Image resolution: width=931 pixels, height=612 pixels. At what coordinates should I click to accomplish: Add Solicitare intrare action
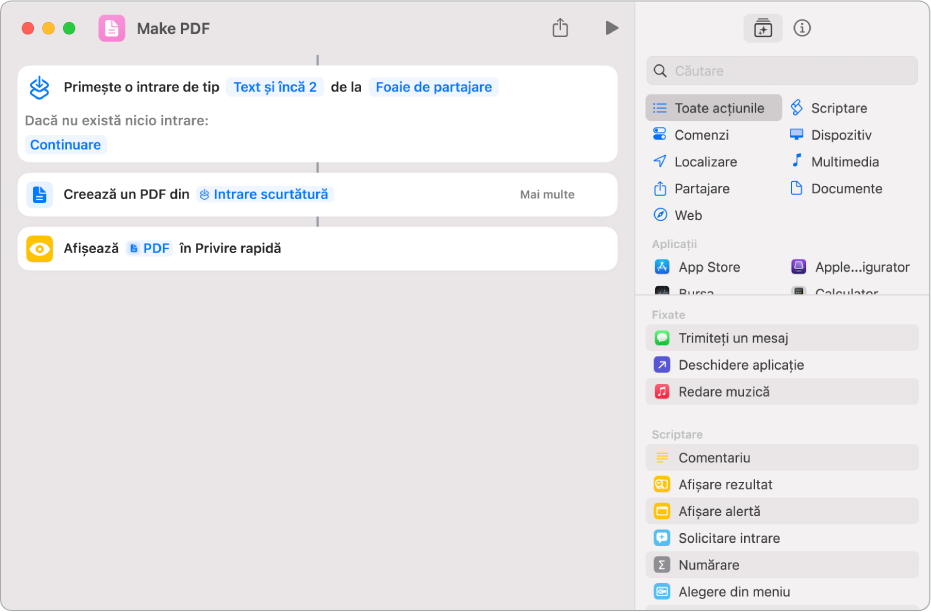coord(782,538)
